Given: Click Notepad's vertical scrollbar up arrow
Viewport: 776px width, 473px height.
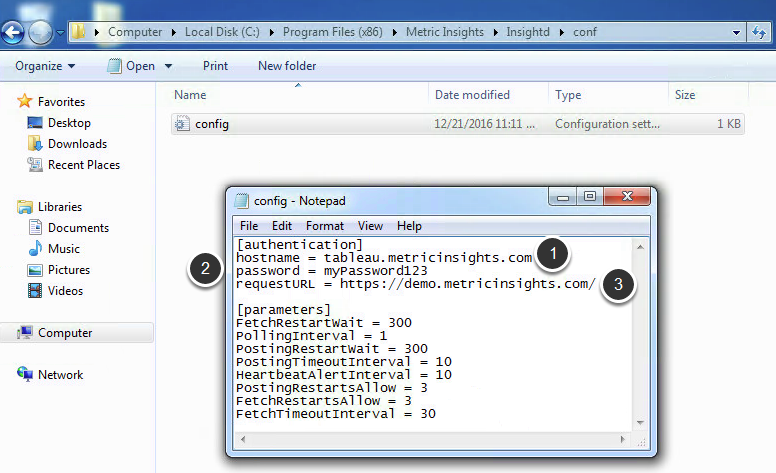Looking at the screenshot, I should (x=640, y=247).
